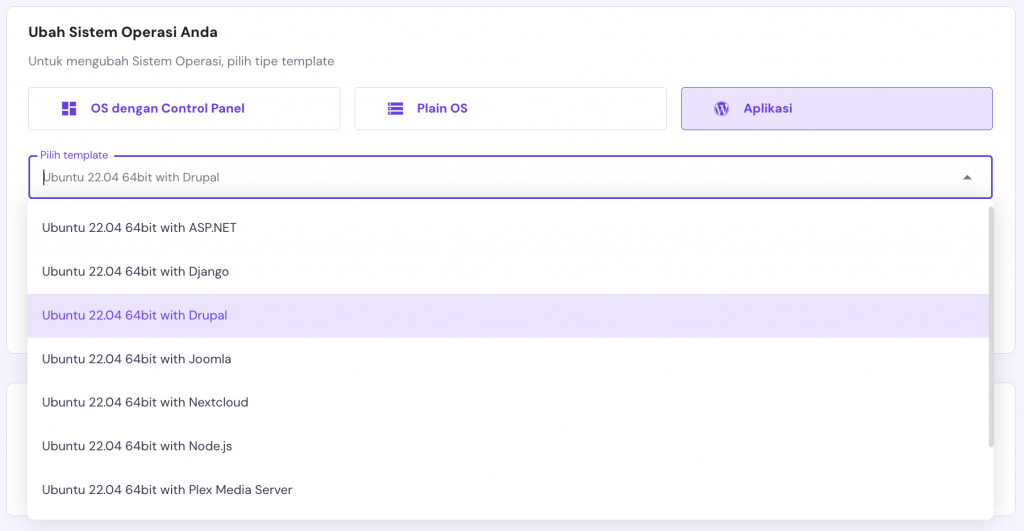This screenshot has width=1024, height=531.
Task: Click the OS dengan Control Panel label text
Action: click(x=168, y=108)
